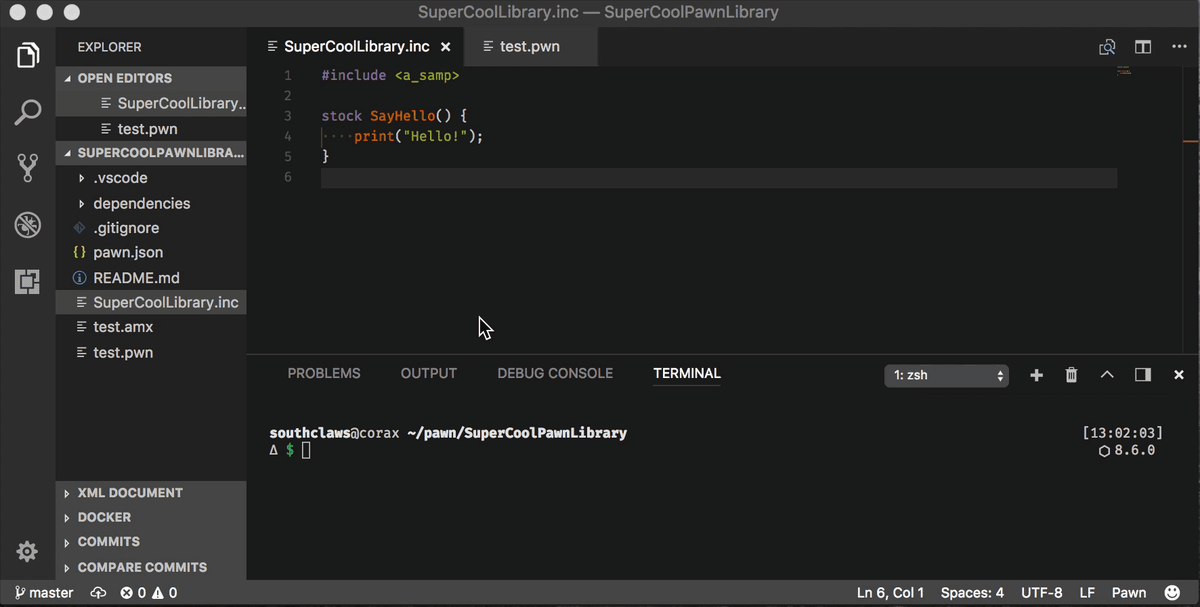
Task: Click the feedback smiley icon
Action: 1172,593
